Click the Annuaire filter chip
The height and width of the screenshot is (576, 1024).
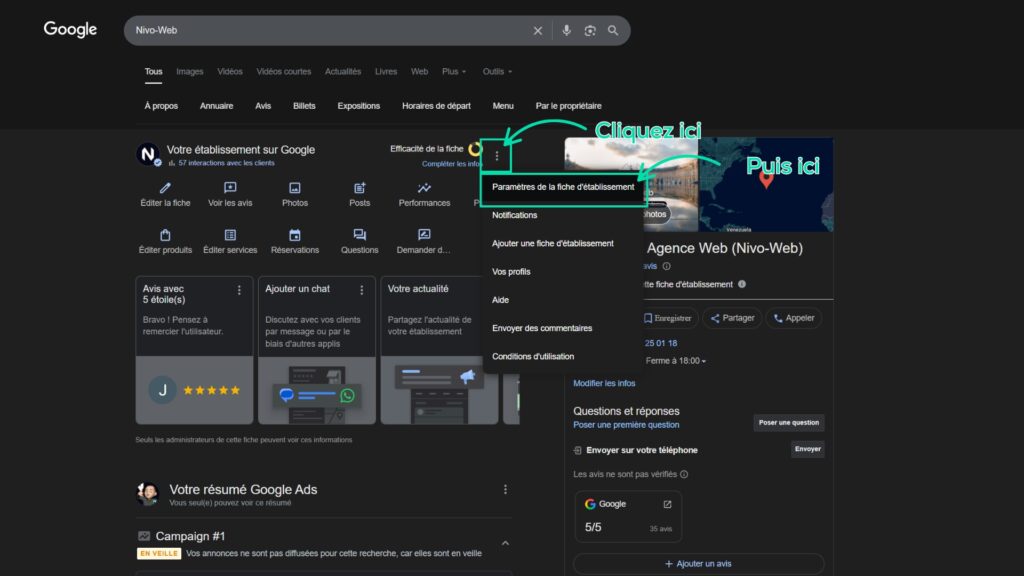[x=216, y=106]
